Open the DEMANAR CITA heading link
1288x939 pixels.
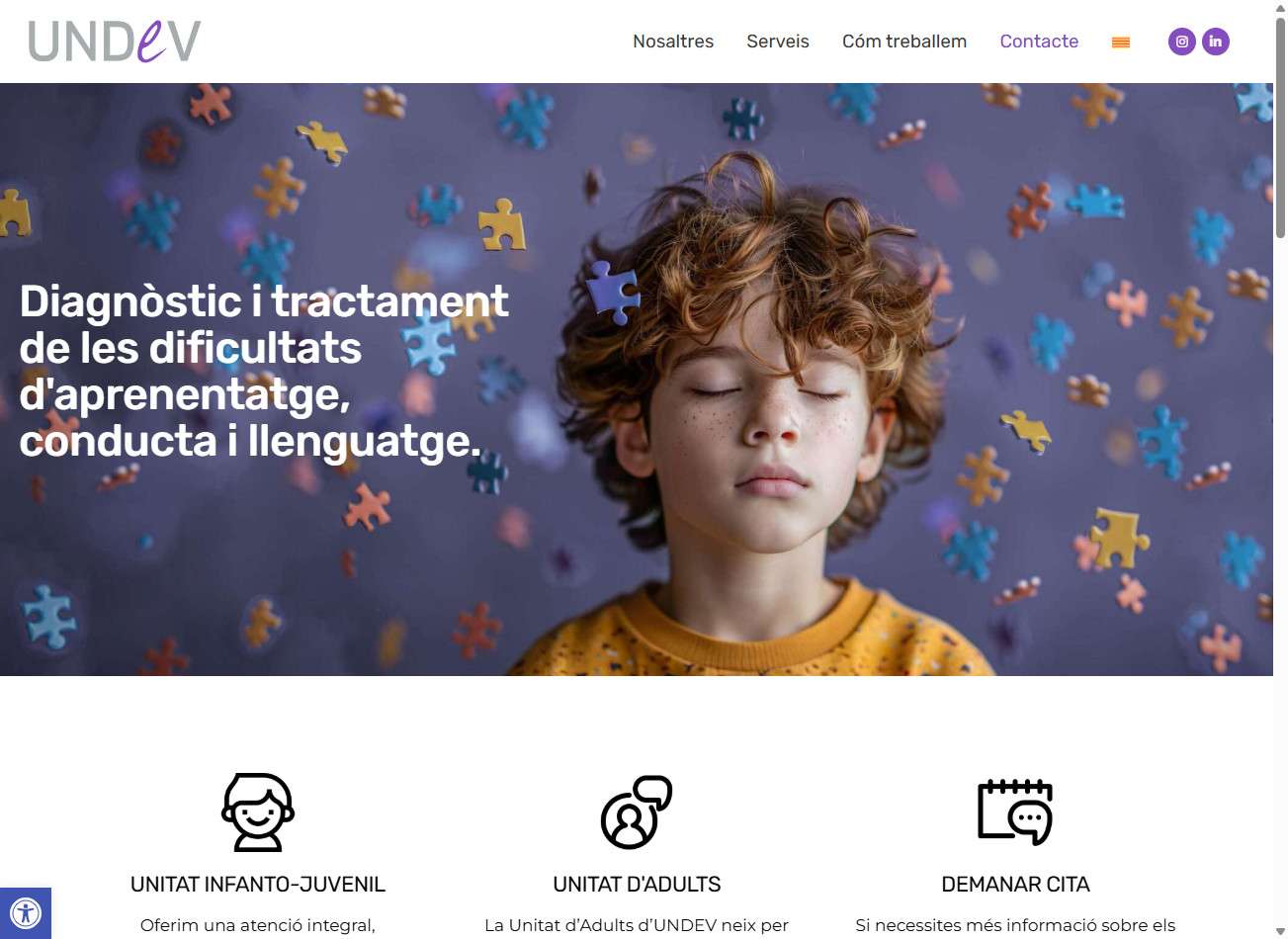[x=1015, y=885]
